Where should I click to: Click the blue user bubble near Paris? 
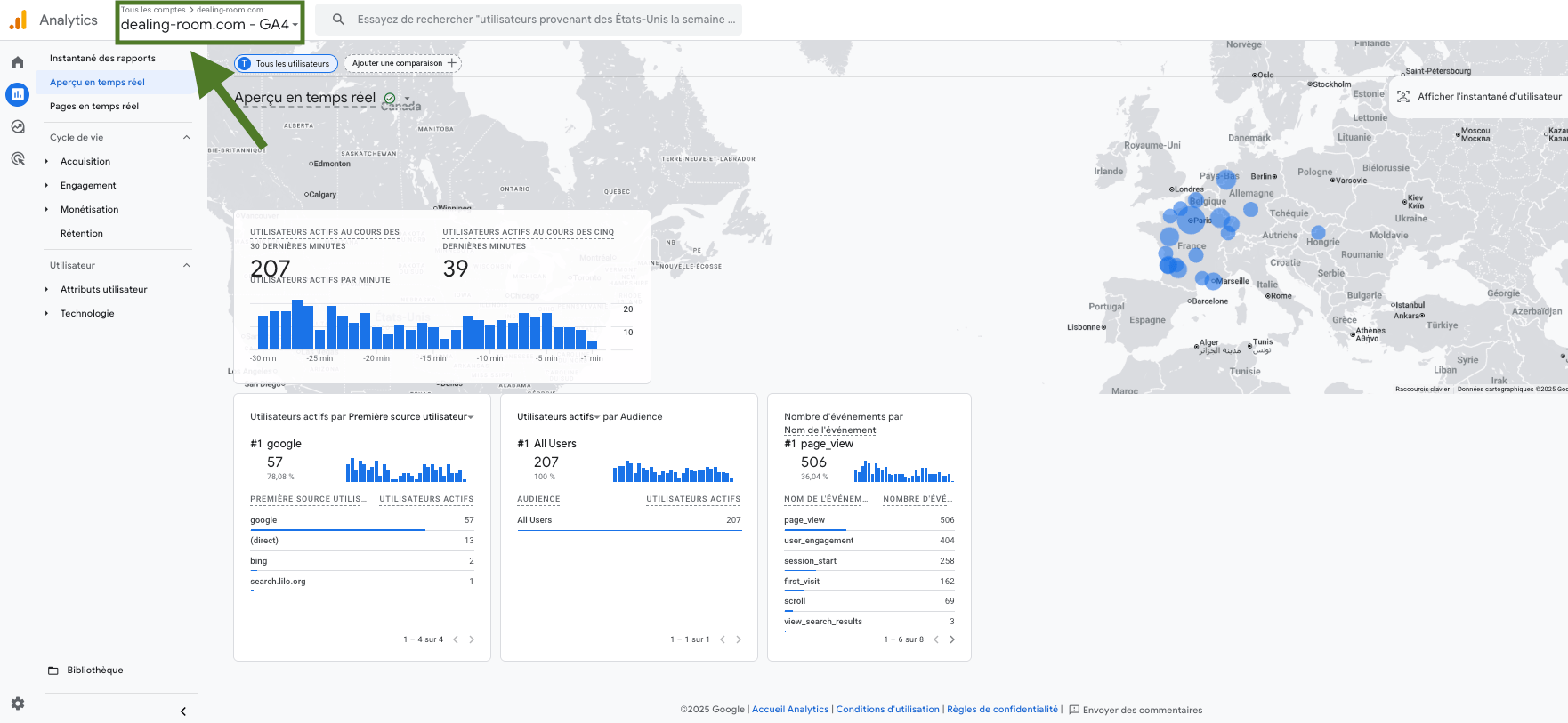pos(1192,220)
